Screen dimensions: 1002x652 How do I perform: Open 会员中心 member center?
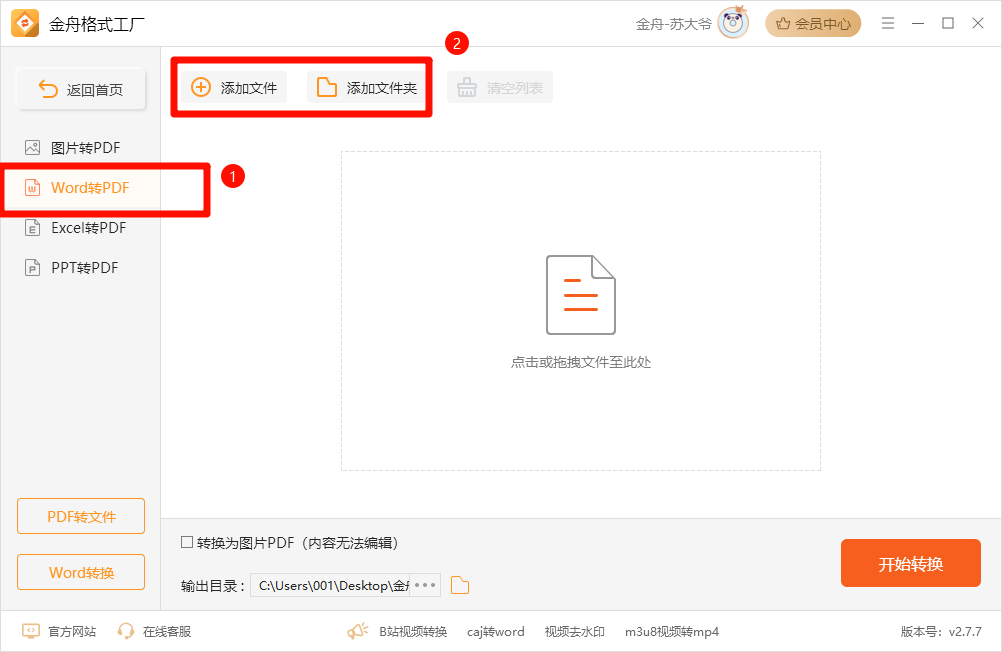(x=813, y=24)
